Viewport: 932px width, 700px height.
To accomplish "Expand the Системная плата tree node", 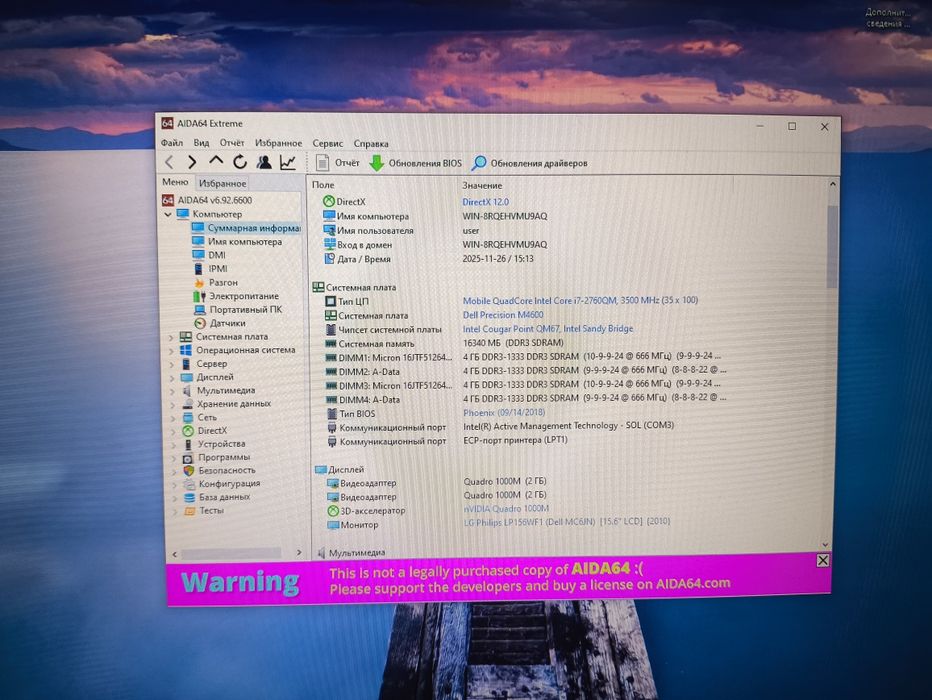I will click(171, 337).
